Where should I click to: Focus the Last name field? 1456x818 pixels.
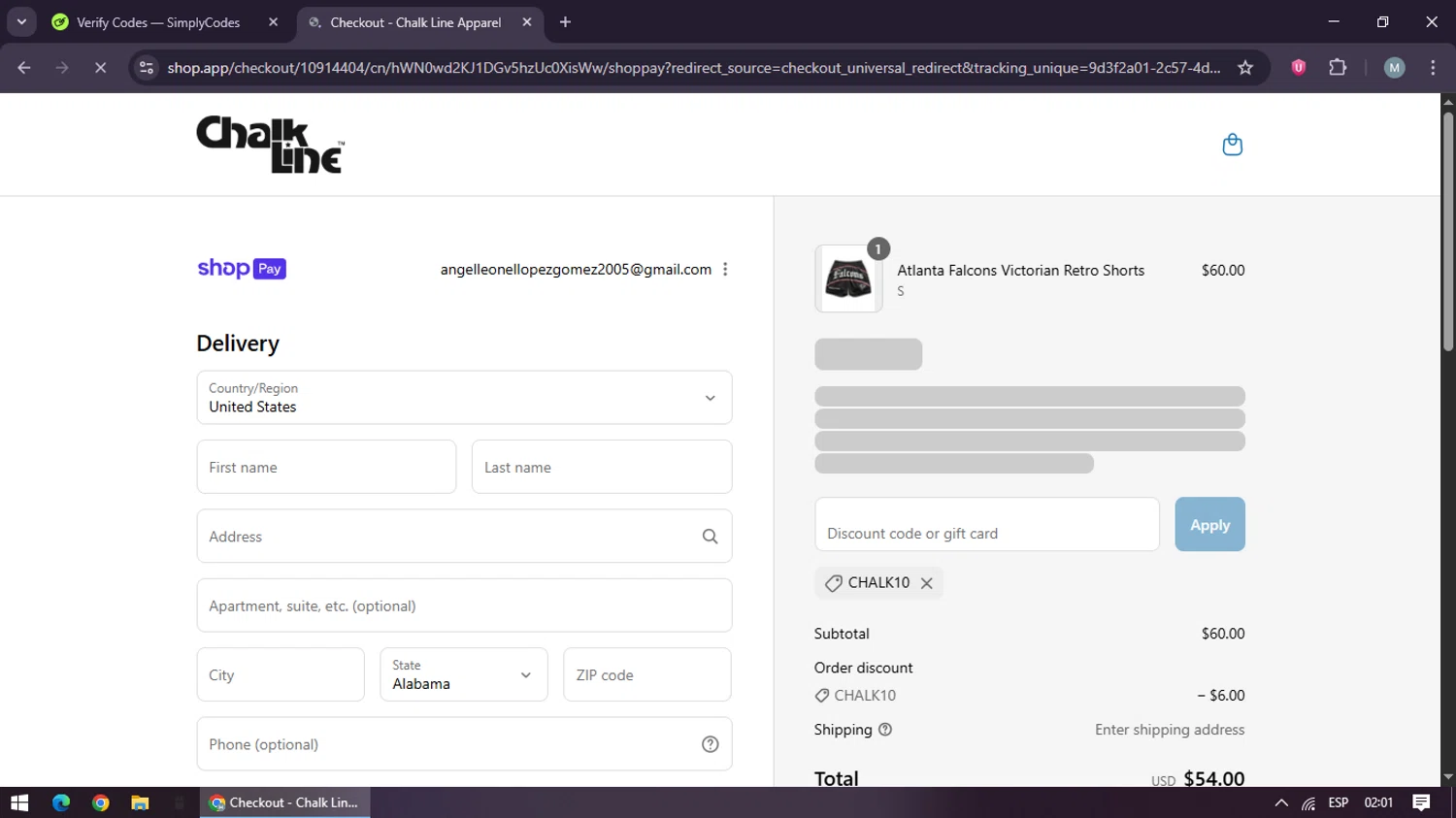point(602,467)
